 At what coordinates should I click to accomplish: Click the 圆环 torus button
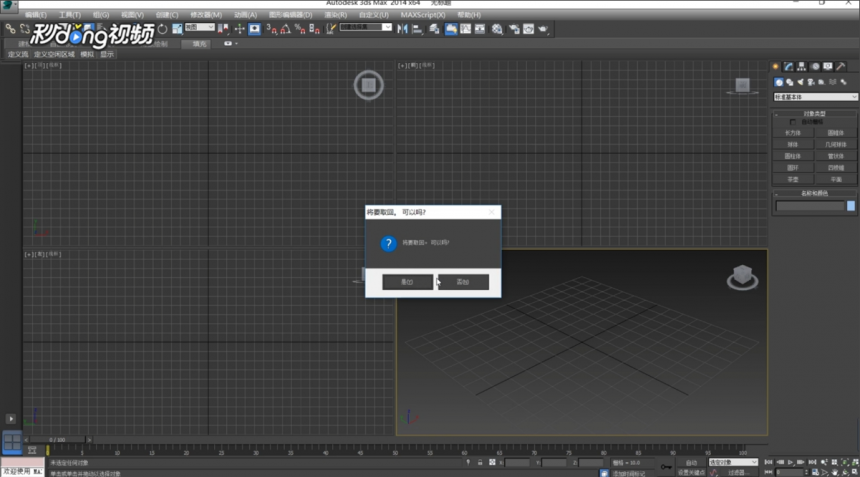793,168
